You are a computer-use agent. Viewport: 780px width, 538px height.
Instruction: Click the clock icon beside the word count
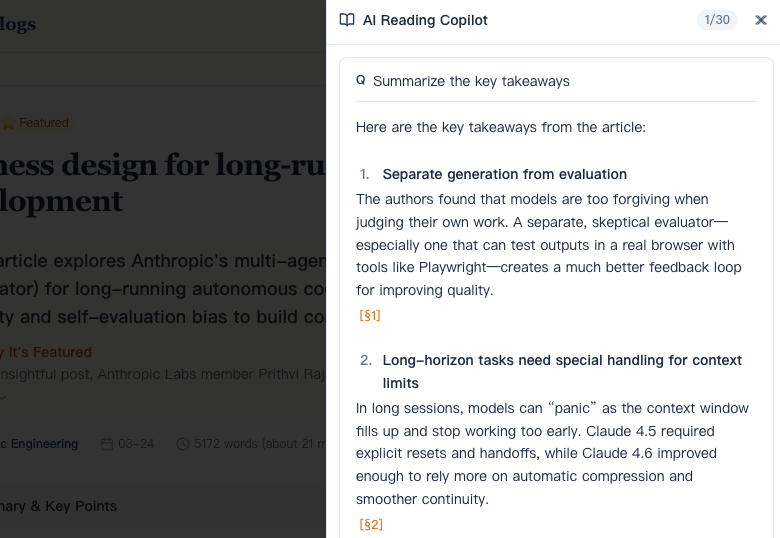tap(182, 444)
